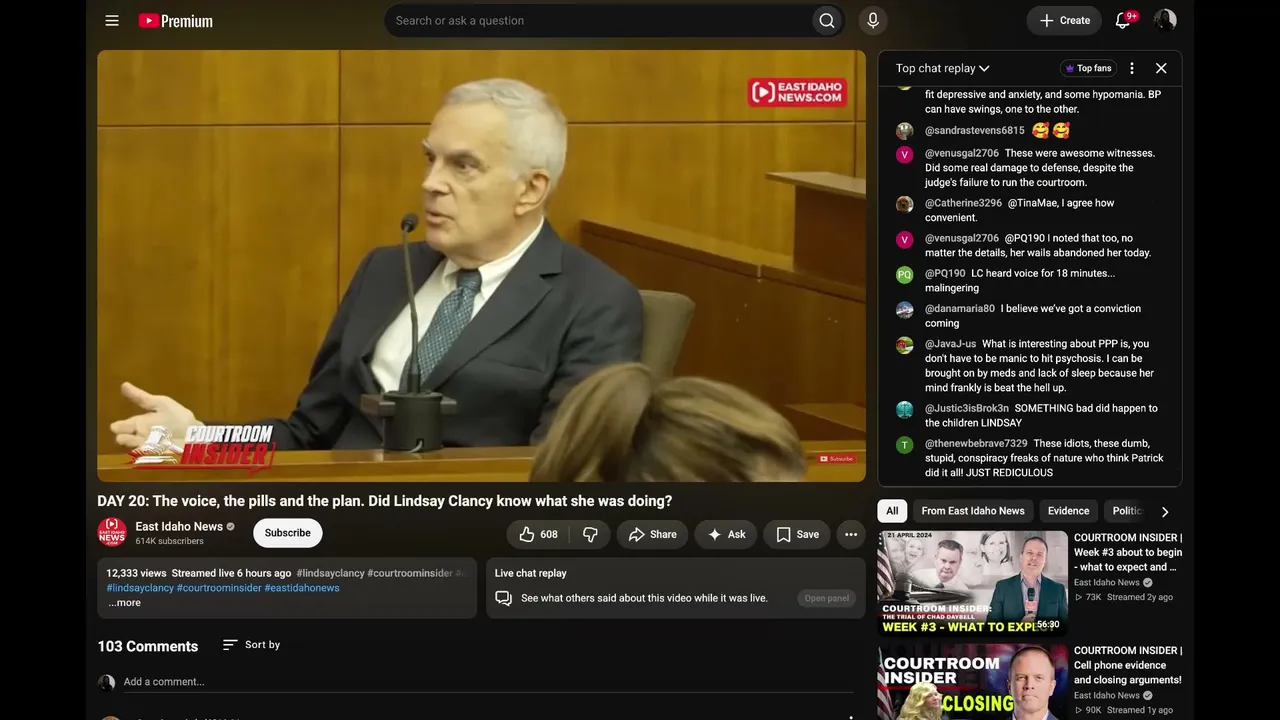Go to YouTube Premium home logo
Image resolution: width=1280 pixels, height=720 pixels.
click(176, 21)
